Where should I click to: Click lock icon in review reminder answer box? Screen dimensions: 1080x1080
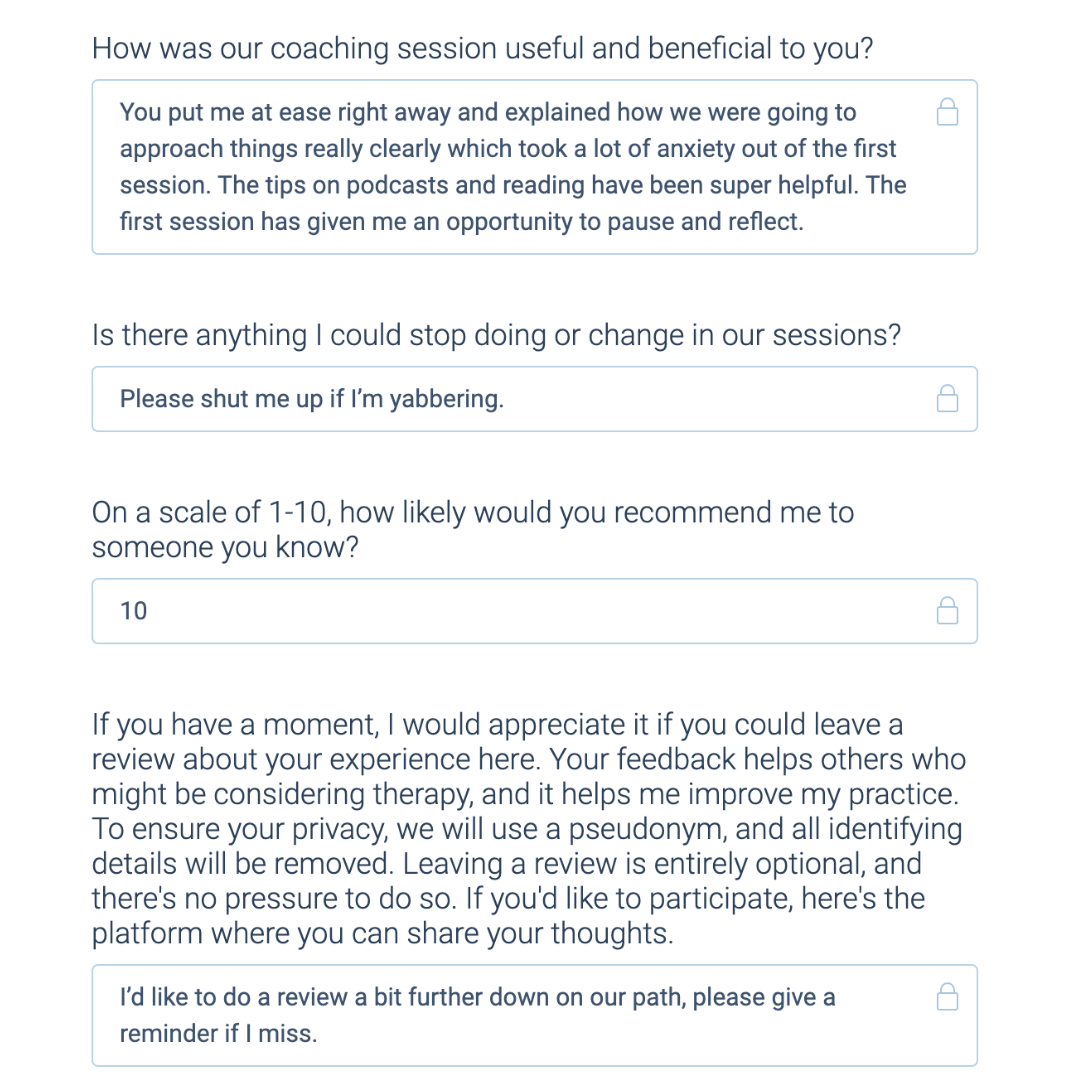(947, 997)
